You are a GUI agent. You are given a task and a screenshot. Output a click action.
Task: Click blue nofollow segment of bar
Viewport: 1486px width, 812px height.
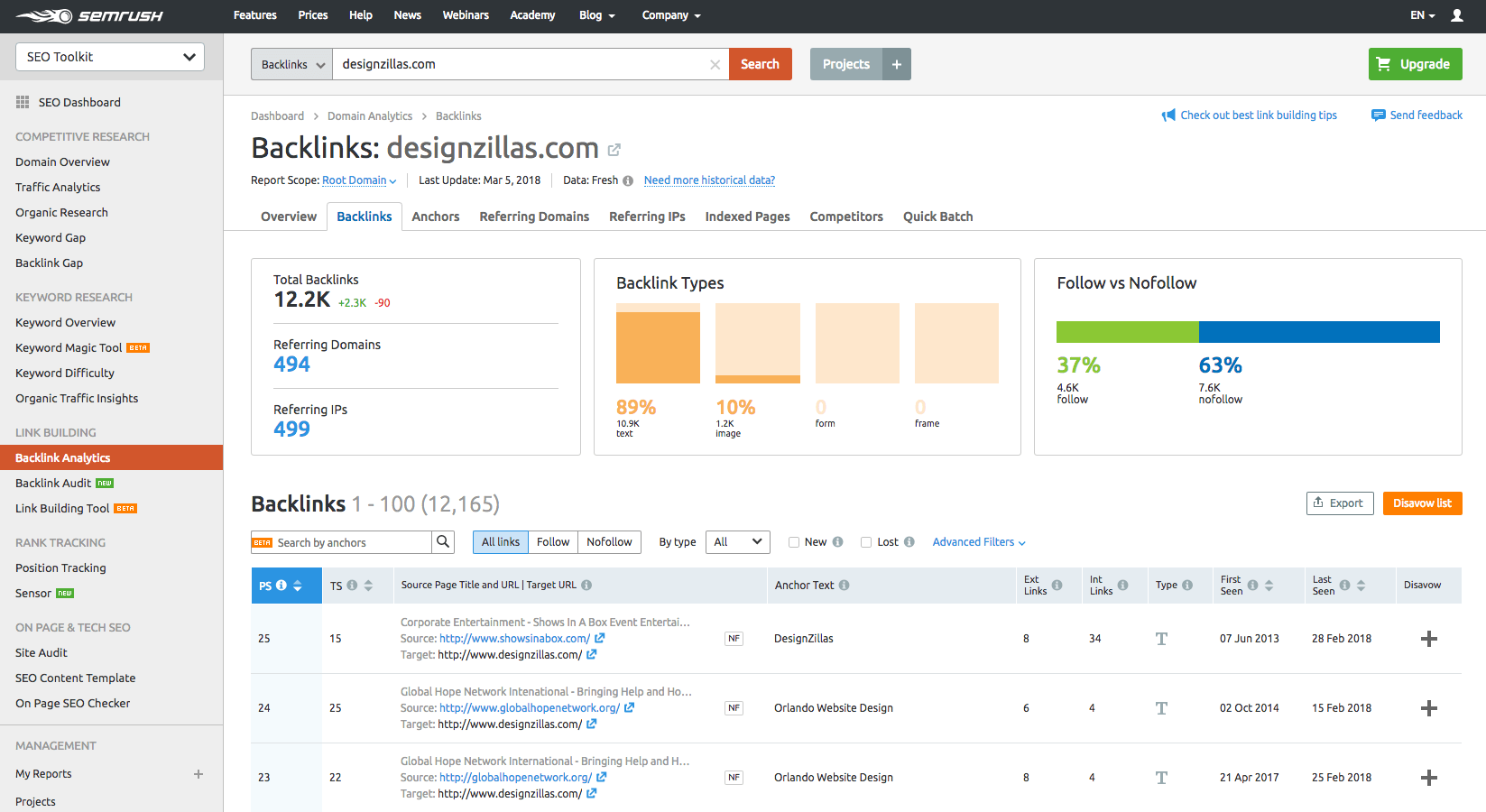click(x=1319, y=332)
